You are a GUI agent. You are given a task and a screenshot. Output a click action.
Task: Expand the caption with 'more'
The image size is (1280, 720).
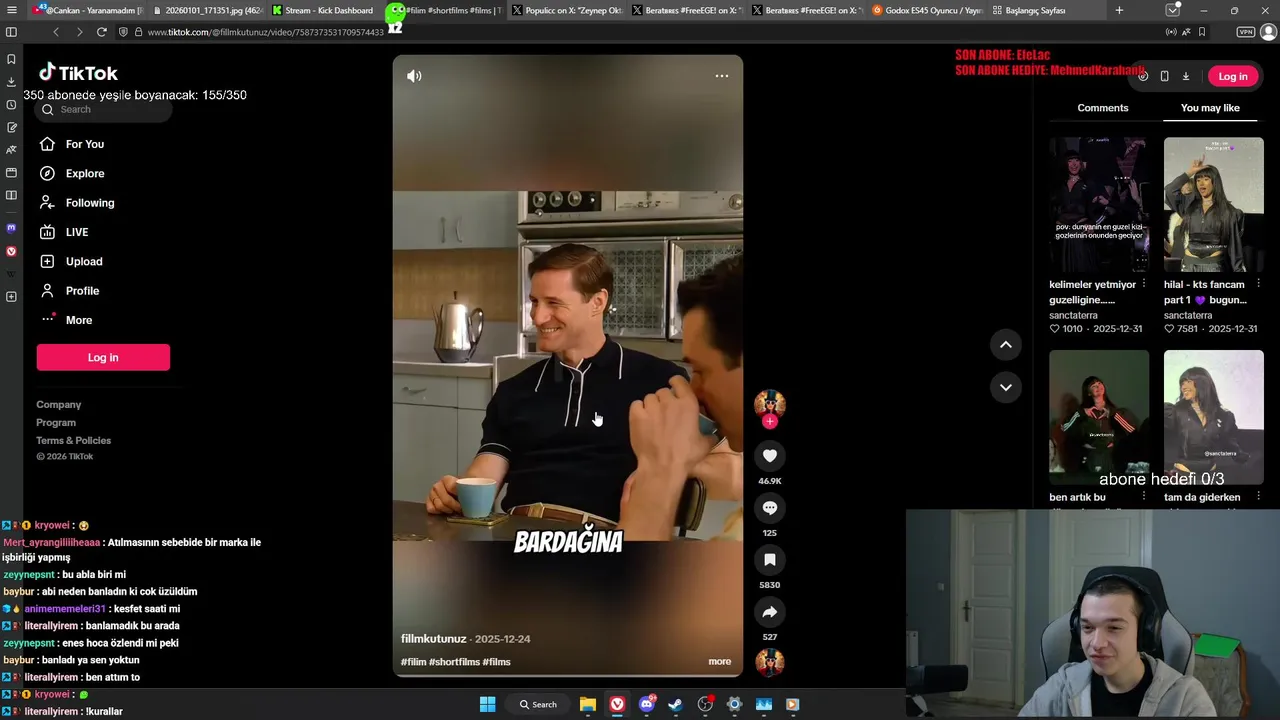[x=719, y=662]
